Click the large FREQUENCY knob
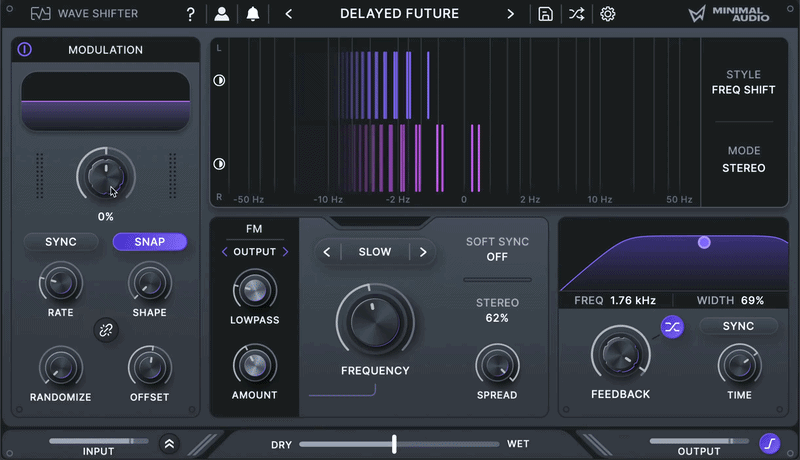This screenshot has width=800, height=460. pos(375,321)
